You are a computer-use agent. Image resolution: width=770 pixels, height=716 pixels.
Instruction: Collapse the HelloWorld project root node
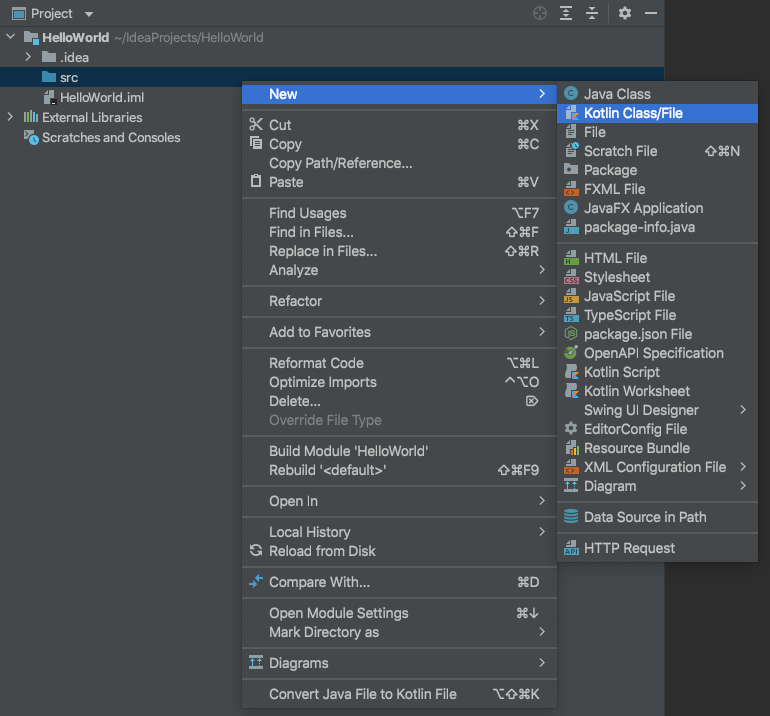point(11,37)
